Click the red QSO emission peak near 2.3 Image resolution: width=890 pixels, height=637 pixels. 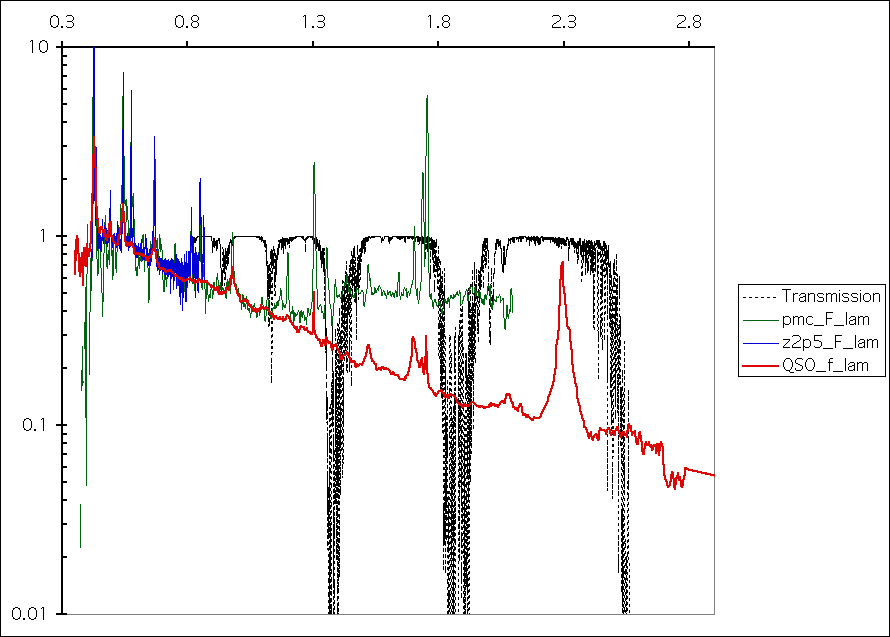(x=562, y=265)
